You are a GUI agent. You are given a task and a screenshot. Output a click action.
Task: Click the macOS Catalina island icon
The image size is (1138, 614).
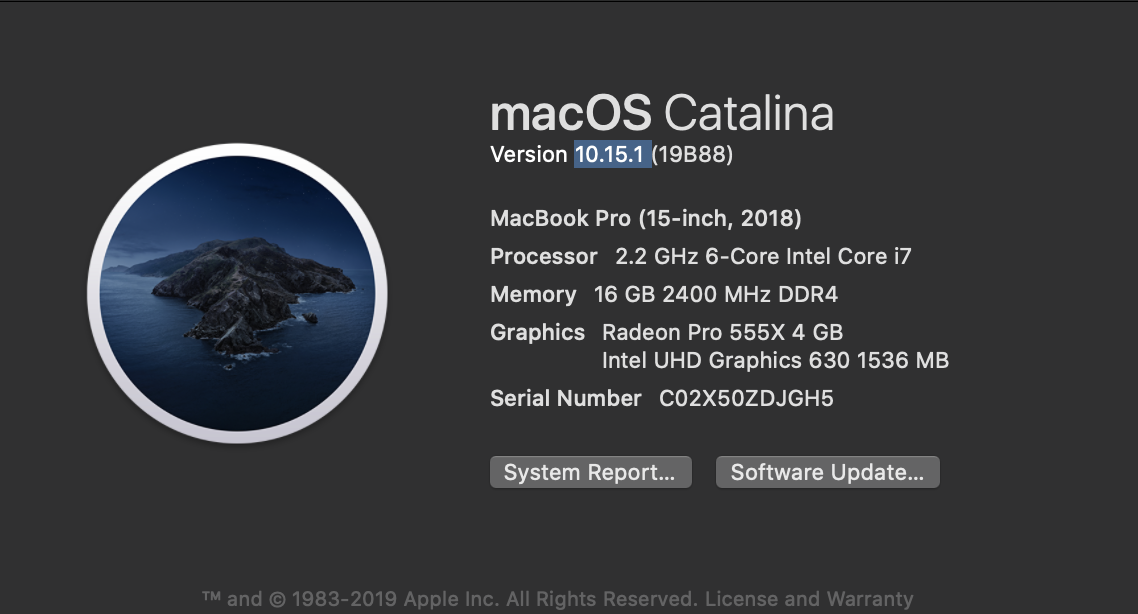(237, 293)
